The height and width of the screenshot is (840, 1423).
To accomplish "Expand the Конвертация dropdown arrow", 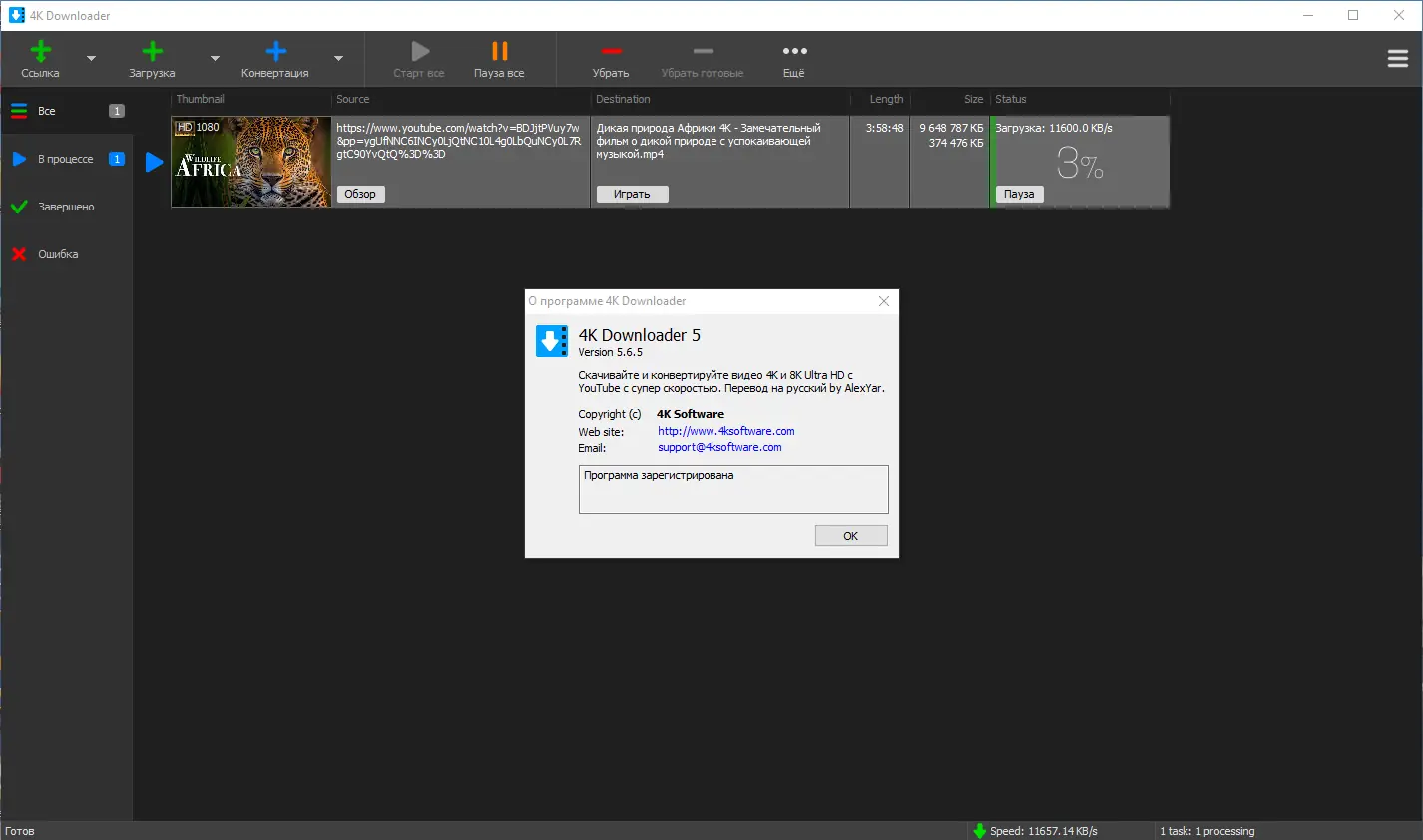I will 337,60.
